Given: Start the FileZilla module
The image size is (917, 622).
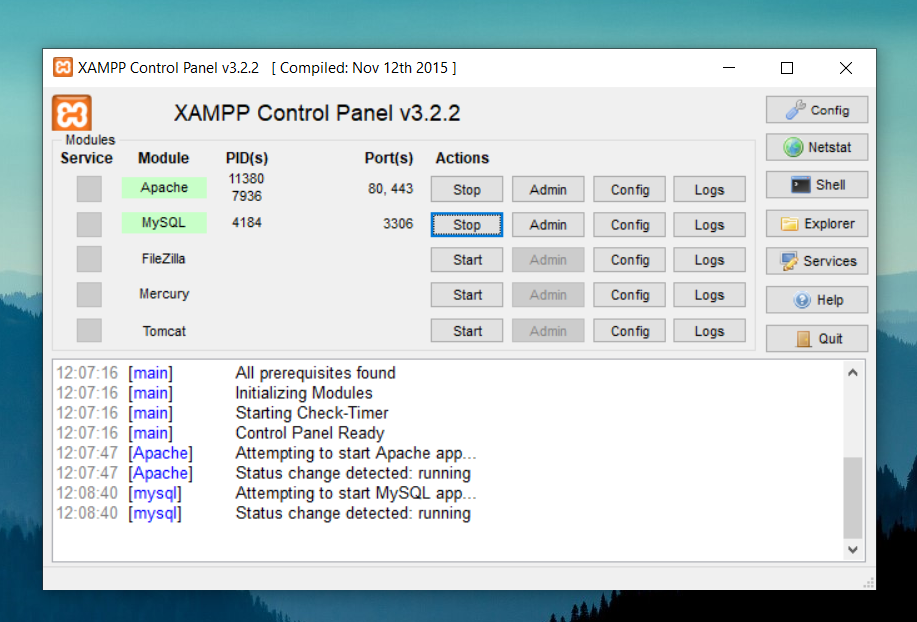Looking at the screenshot, I should pos(466,259).
